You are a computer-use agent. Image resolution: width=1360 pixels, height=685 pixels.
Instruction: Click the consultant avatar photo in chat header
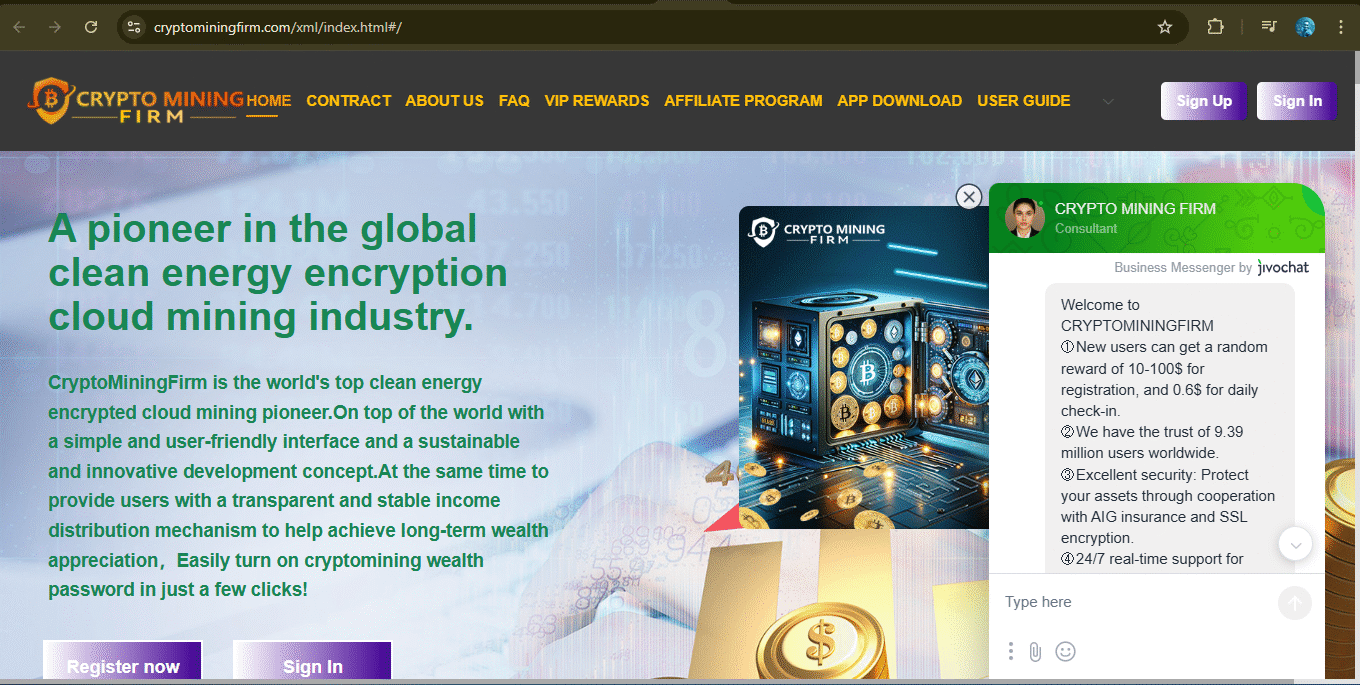point(1024,217)
